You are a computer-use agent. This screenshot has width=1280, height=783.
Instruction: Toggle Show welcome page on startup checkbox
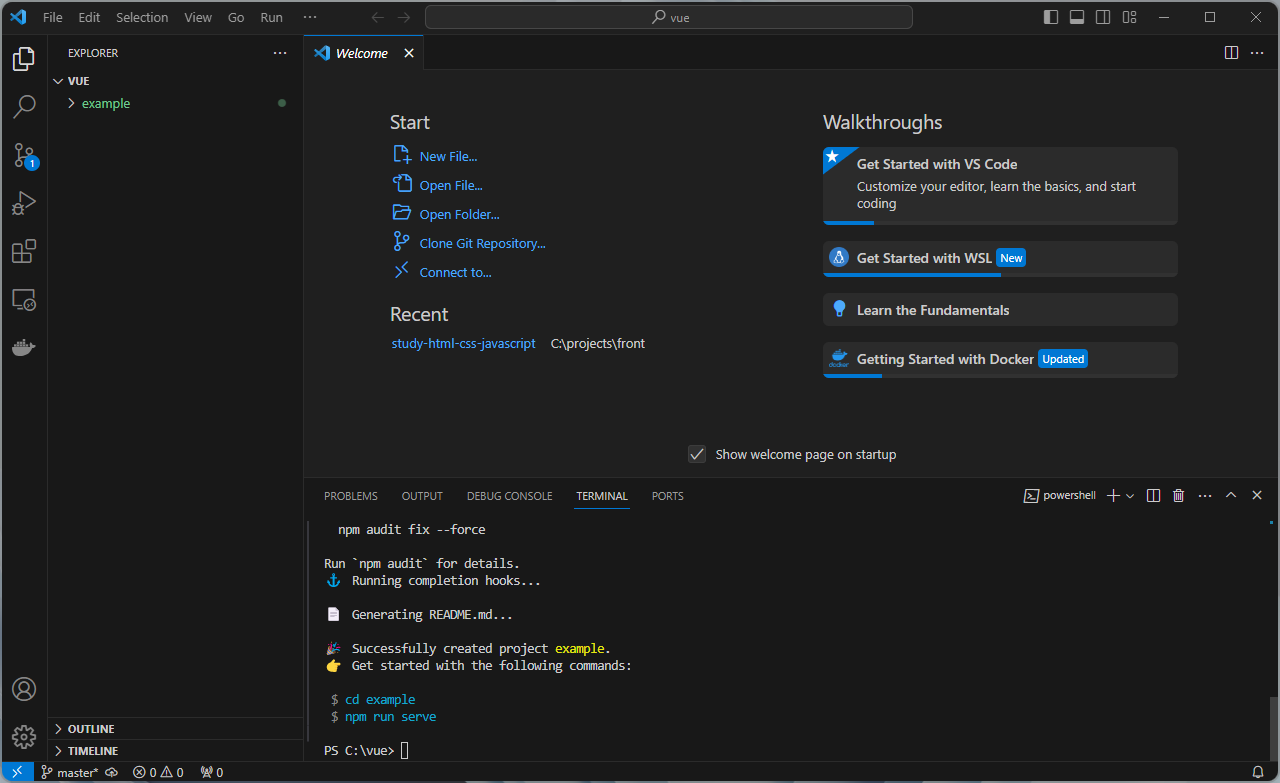(x=697, y=454)
